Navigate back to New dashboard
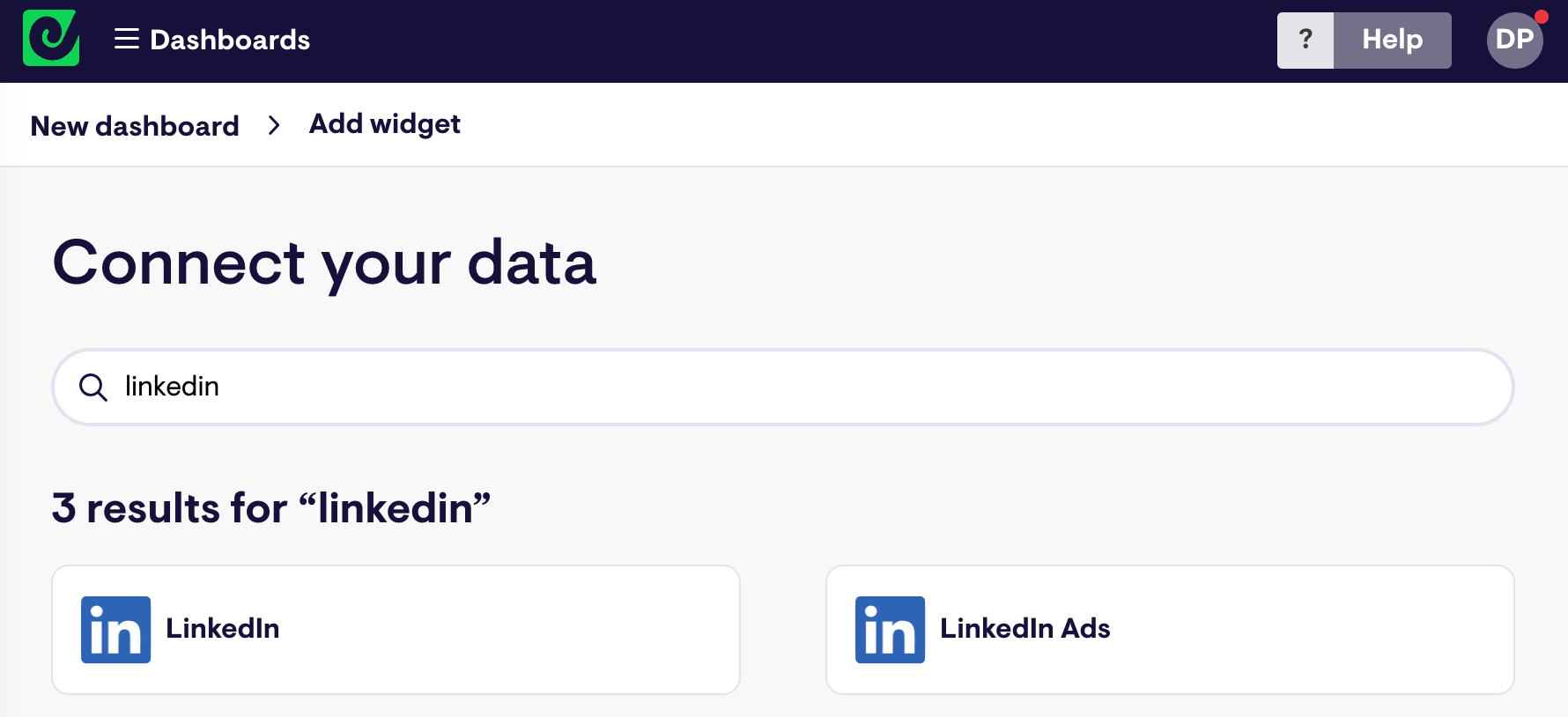This screenshot has height=717, width=1568. click(133, 126)
